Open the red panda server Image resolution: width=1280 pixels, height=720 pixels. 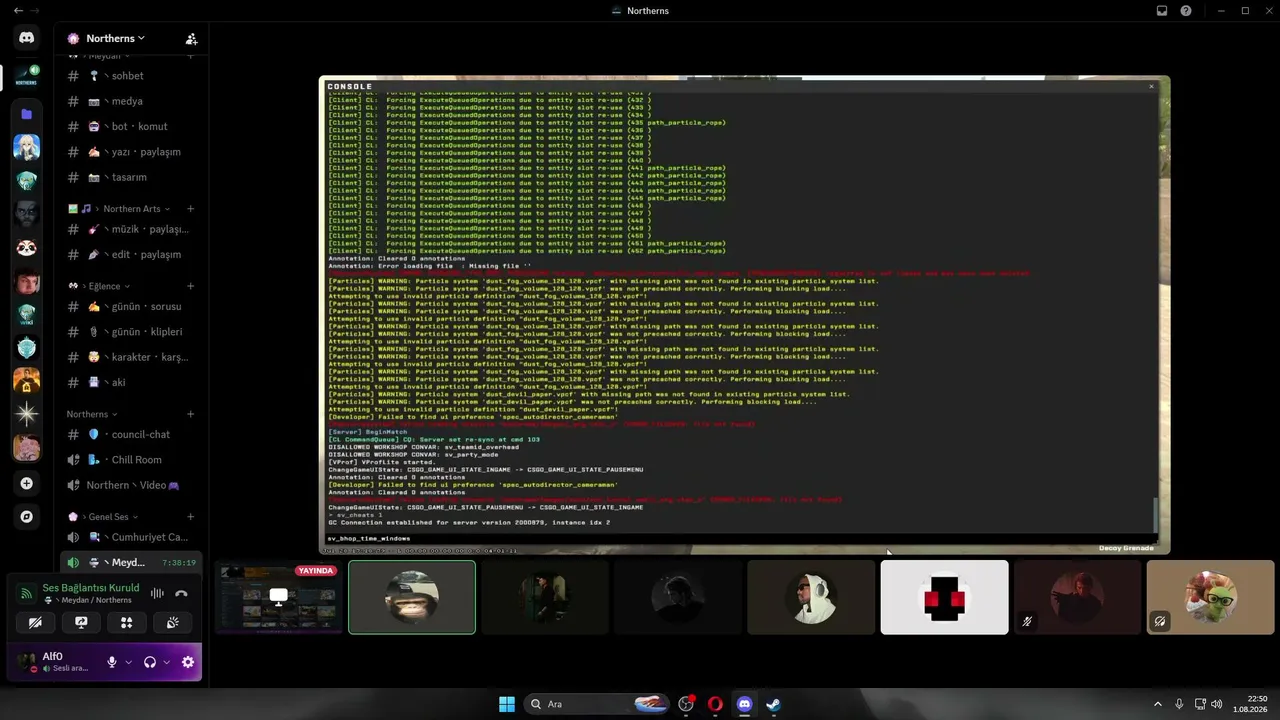click(x=27, y=247)
